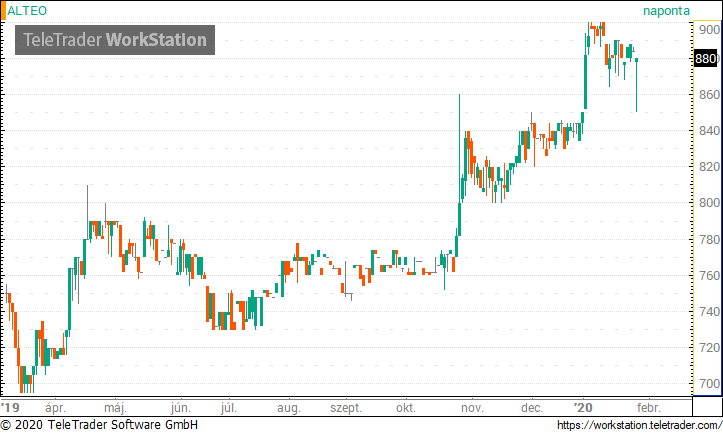This screenshot has width=723, height=434.
Task: Open the workstation.teletrader.com link
Action: click(x=639, y=425)
